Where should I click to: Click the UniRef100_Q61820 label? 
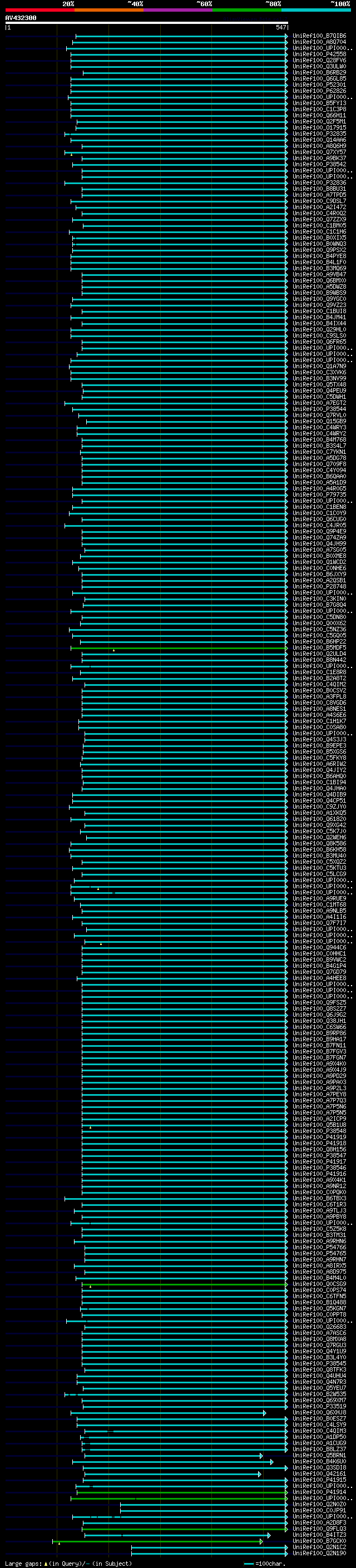(x=319, y=819)
